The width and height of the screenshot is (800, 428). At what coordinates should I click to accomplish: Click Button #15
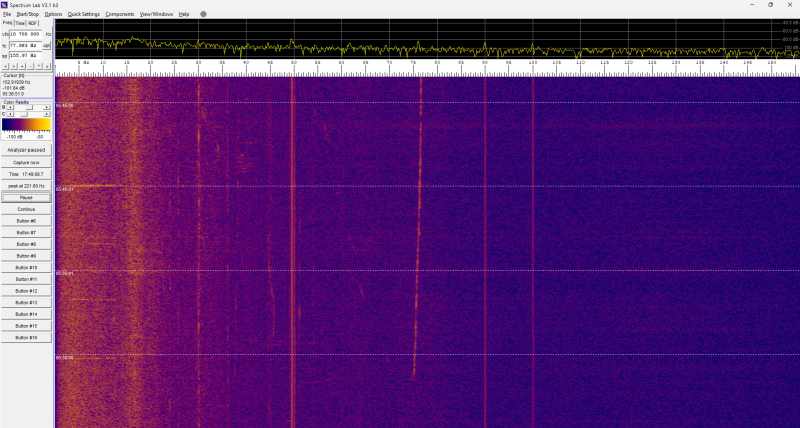(26, 326)
